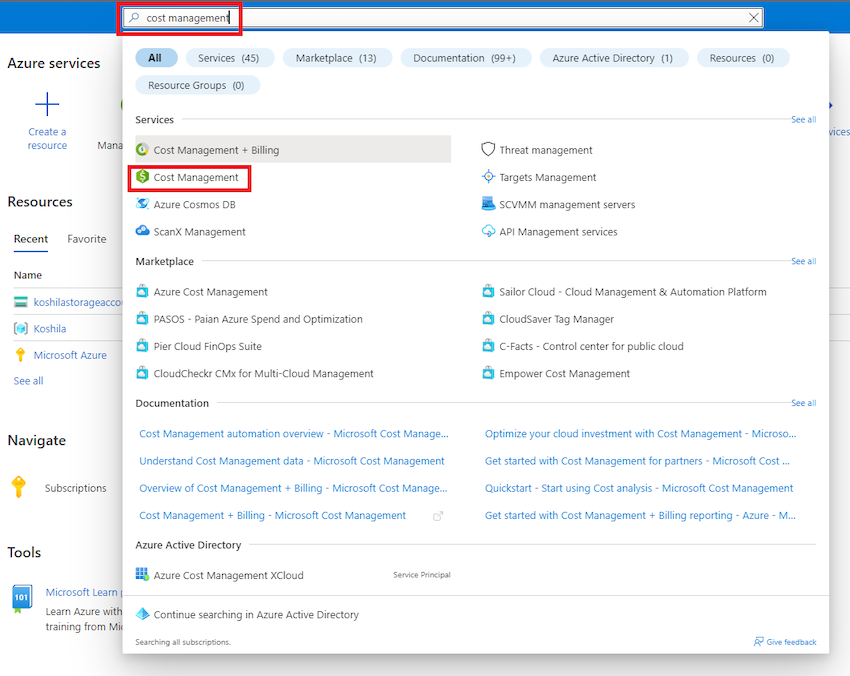Open SCVMM management servers icon
The height and width of the screenshot is (676, 850).
click(488, 204)
